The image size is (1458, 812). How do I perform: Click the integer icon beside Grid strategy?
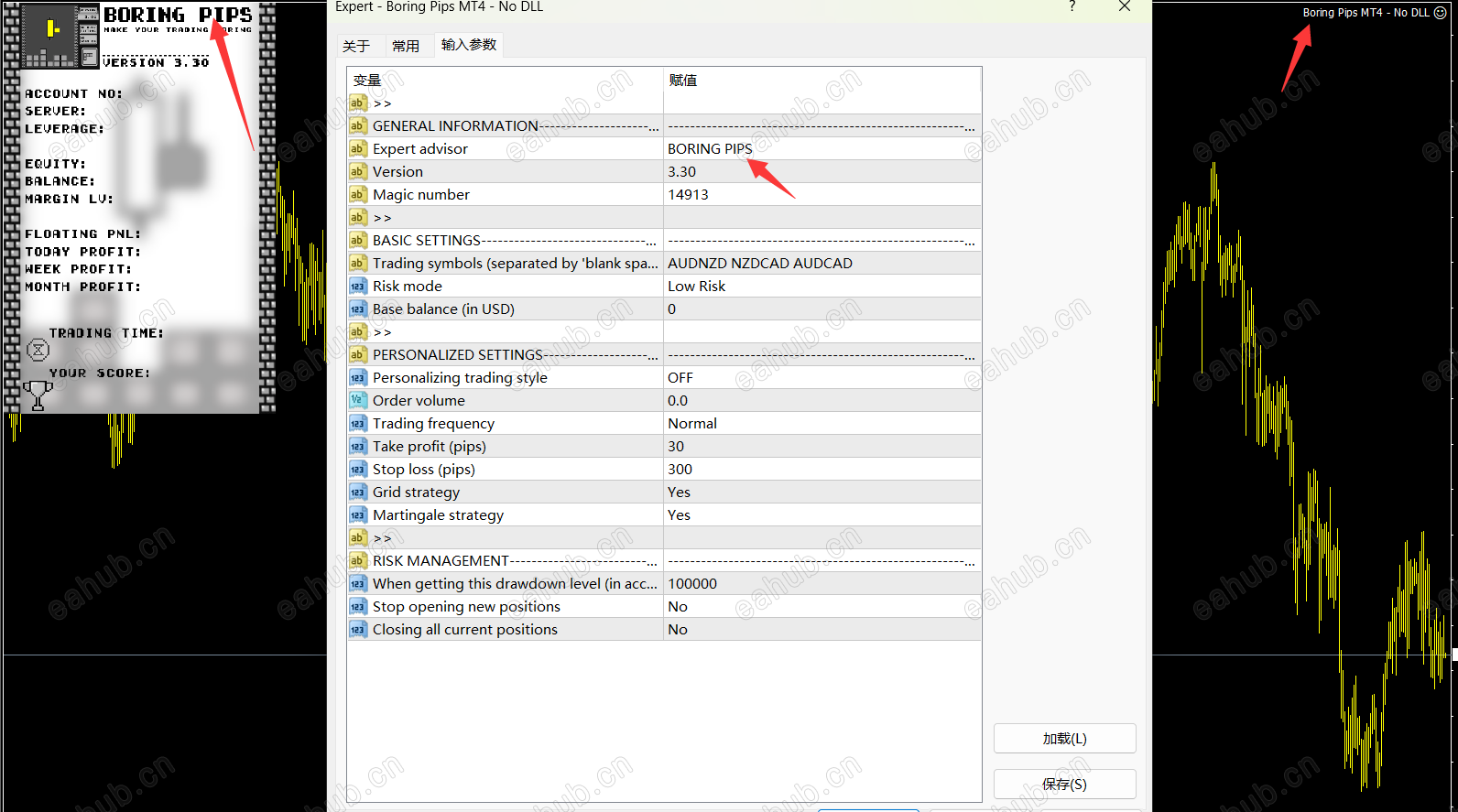point(358,493)
